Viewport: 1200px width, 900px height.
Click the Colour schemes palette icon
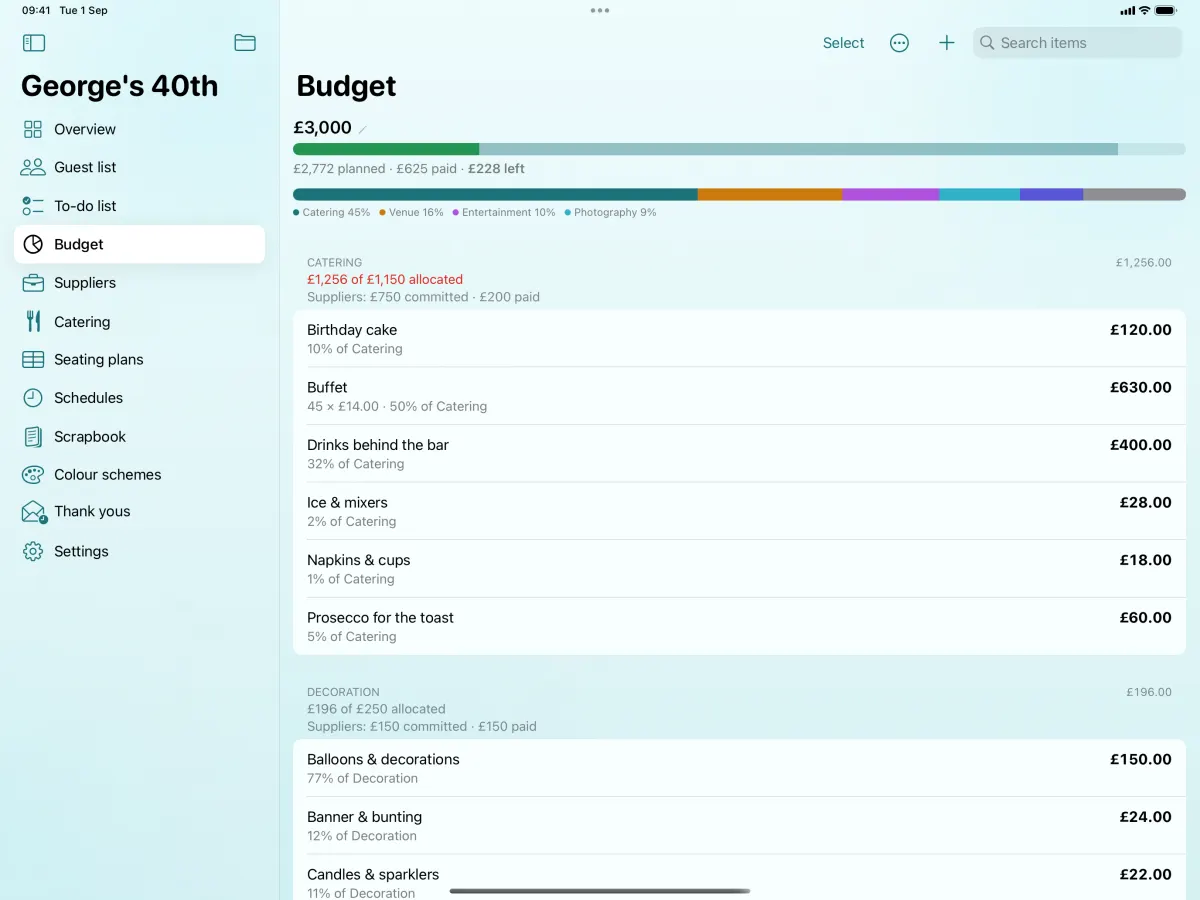[x=33, y=475]
